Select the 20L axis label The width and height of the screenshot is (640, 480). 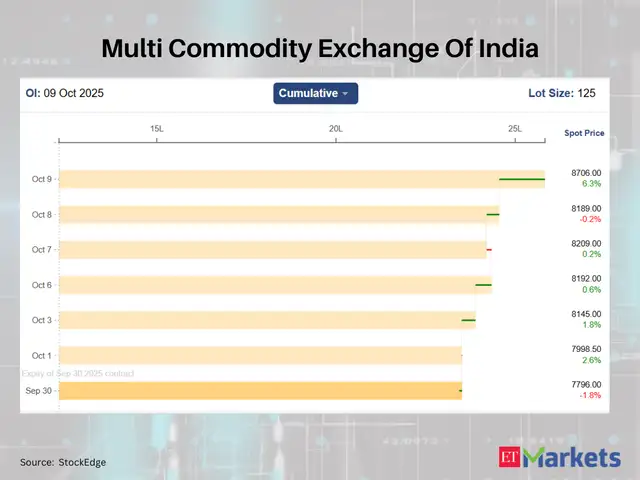[336, 129]
